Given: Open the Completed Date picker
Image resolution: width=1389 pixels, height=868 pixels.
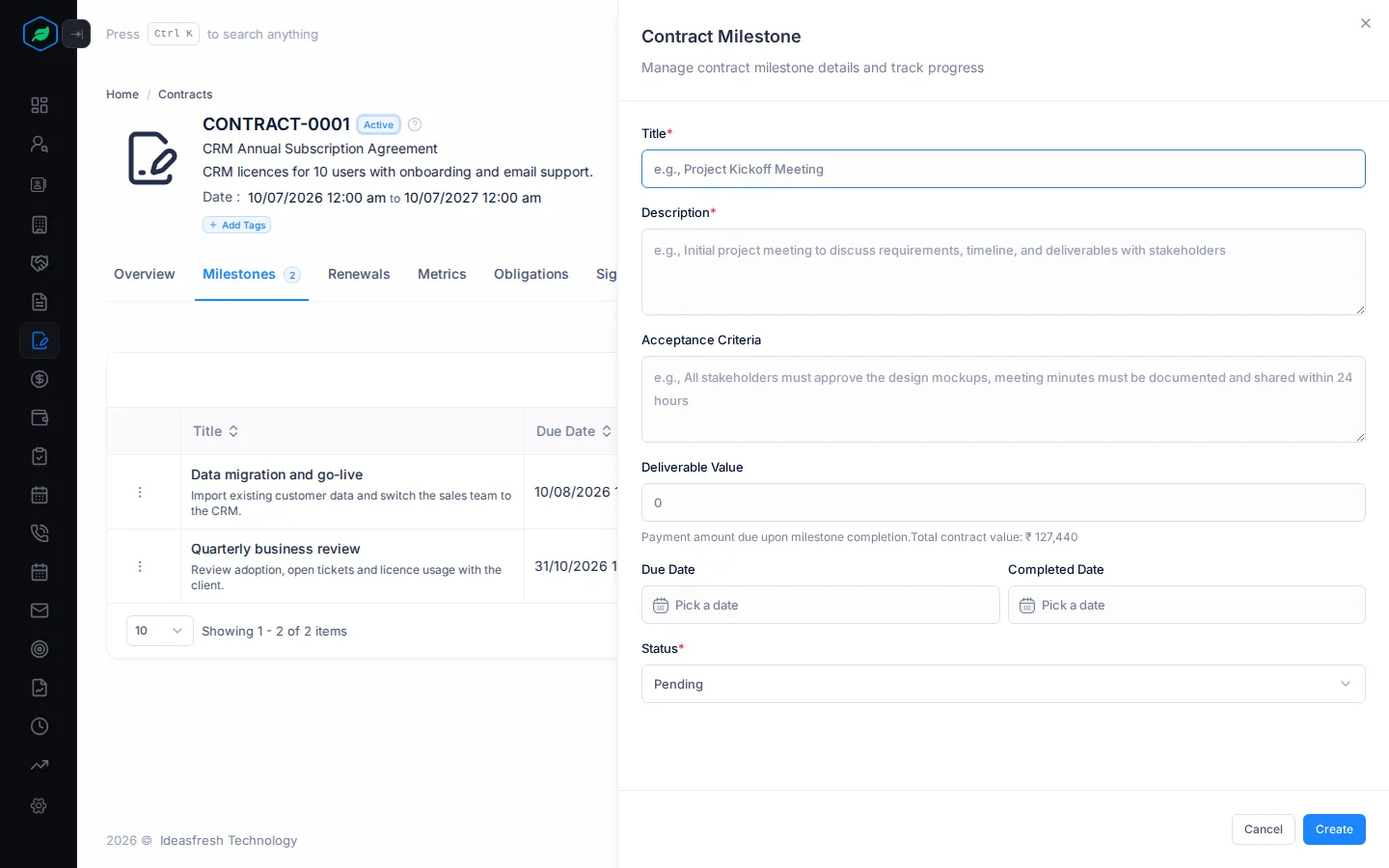Looking at the screenshot, I should point(1186,605).
